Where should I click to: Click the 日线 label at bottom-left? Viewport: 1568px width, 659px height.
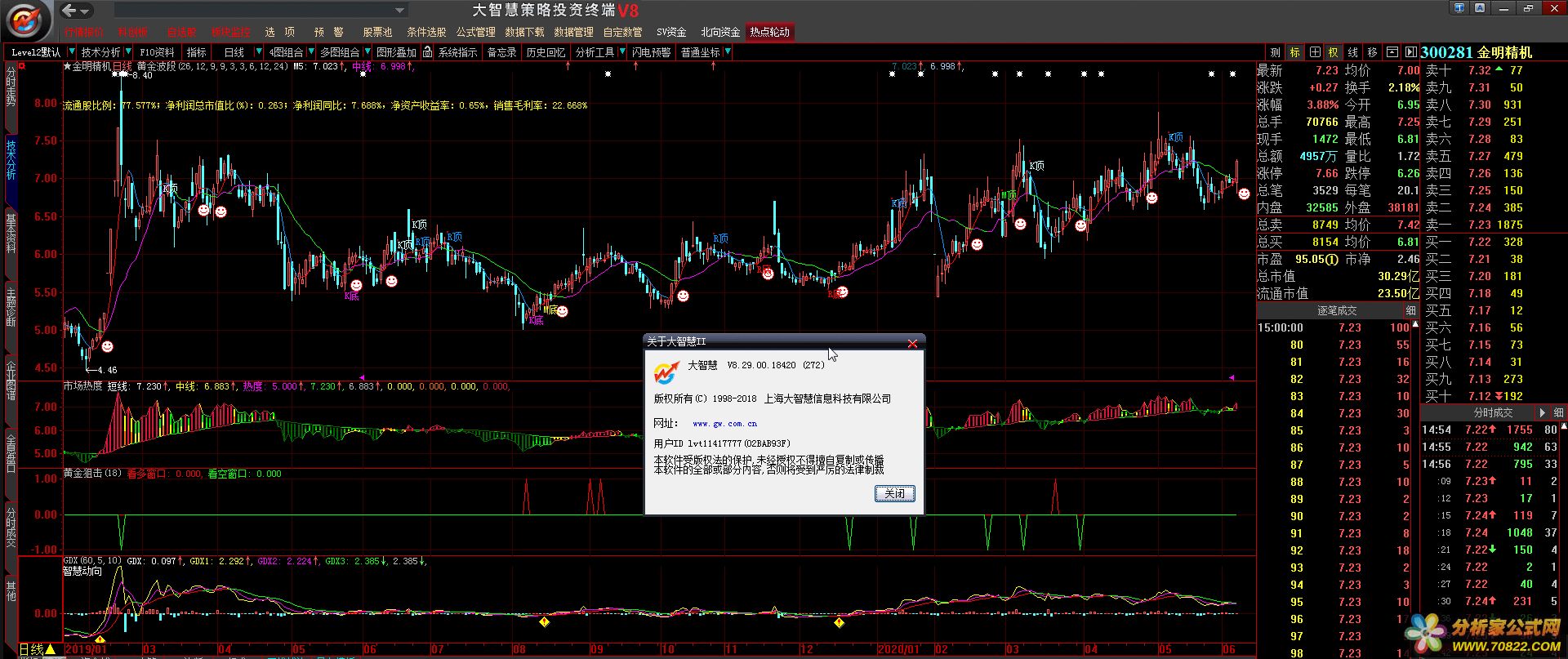click(31, 649)
